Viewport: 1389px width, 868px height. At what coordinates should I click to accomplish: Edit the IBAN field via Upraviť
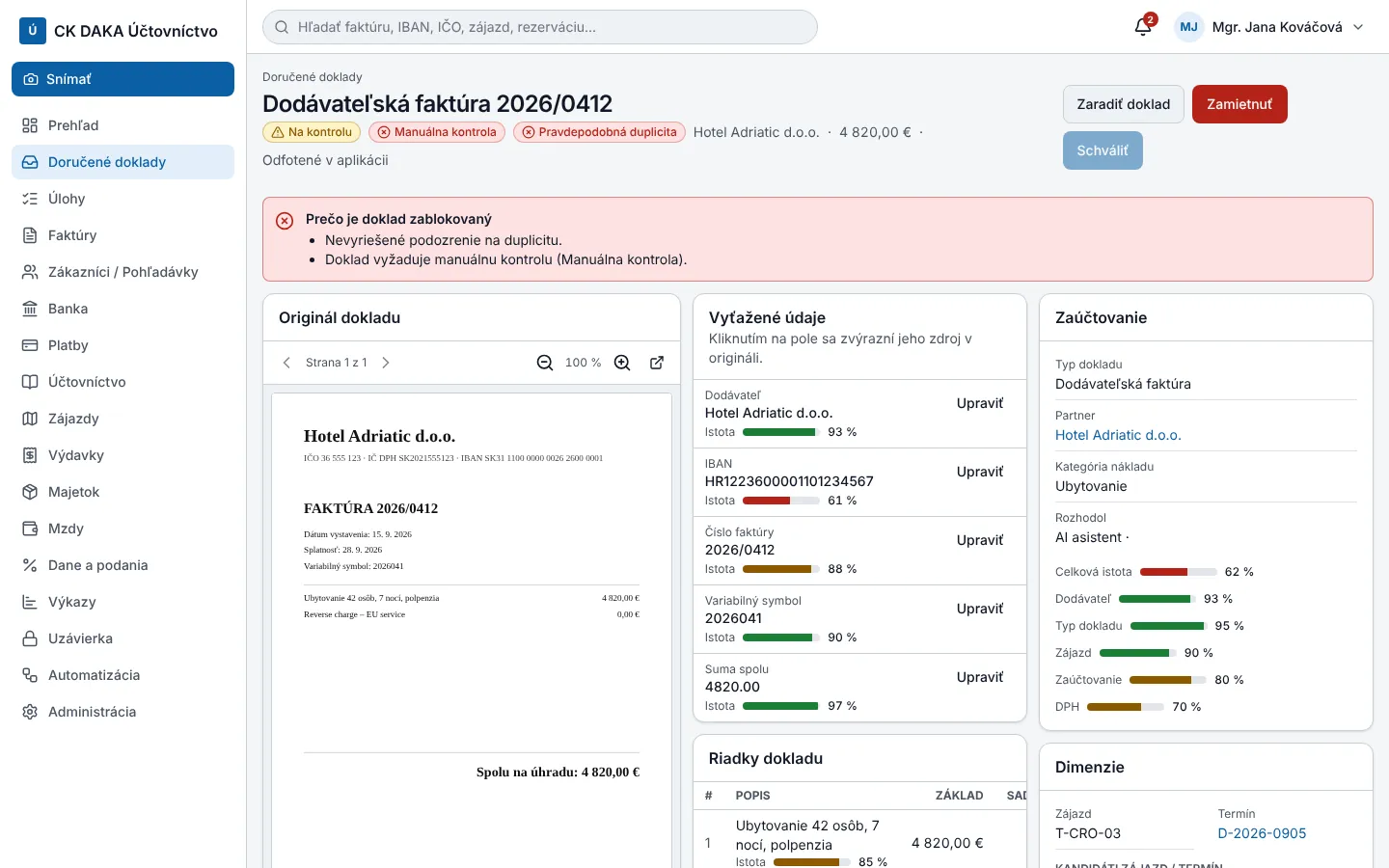[x=980, y=472]
